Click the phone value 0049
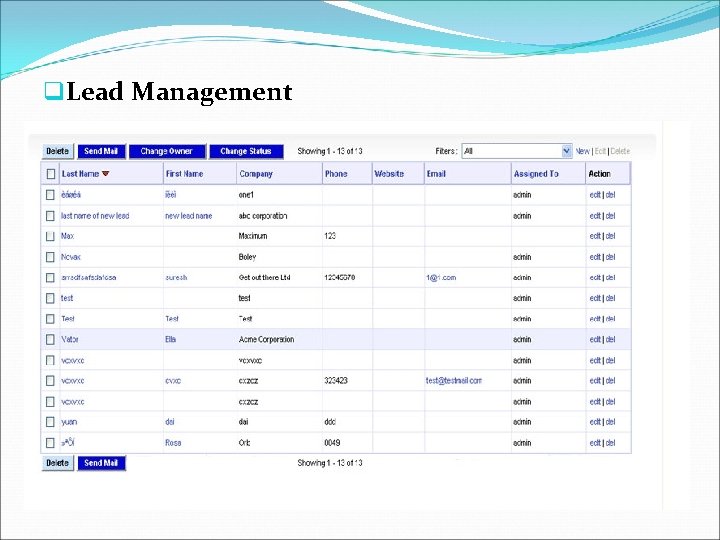 tap(332, 443)
